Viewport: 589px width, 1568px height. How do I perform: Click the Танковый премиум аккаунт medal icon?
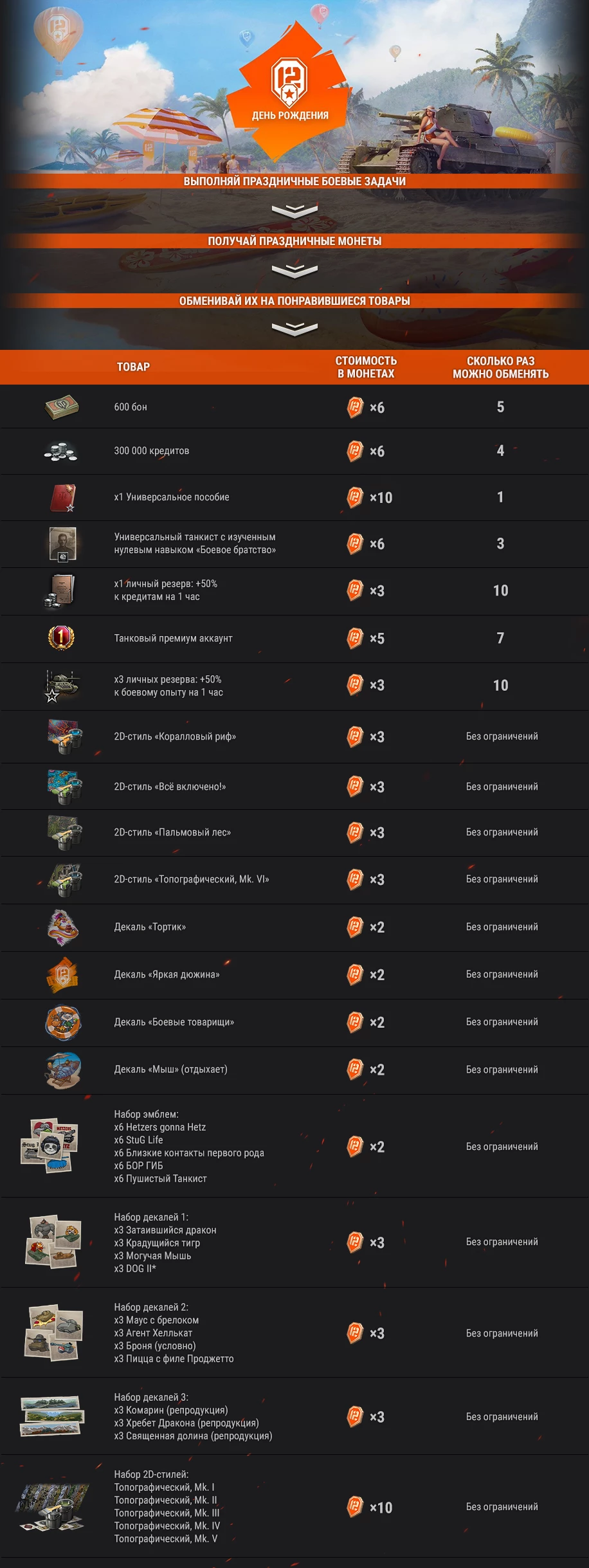[61, 637]
